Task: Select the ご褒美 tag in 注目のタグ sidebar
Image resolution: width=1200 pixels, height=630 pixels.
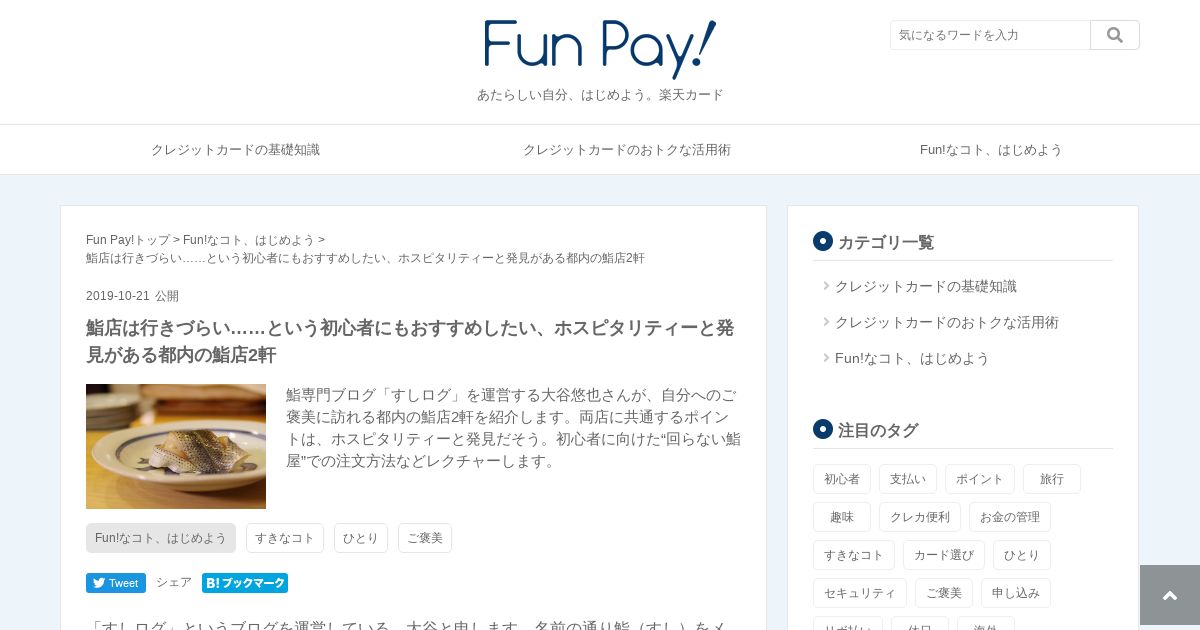Action: coord(944,593)
